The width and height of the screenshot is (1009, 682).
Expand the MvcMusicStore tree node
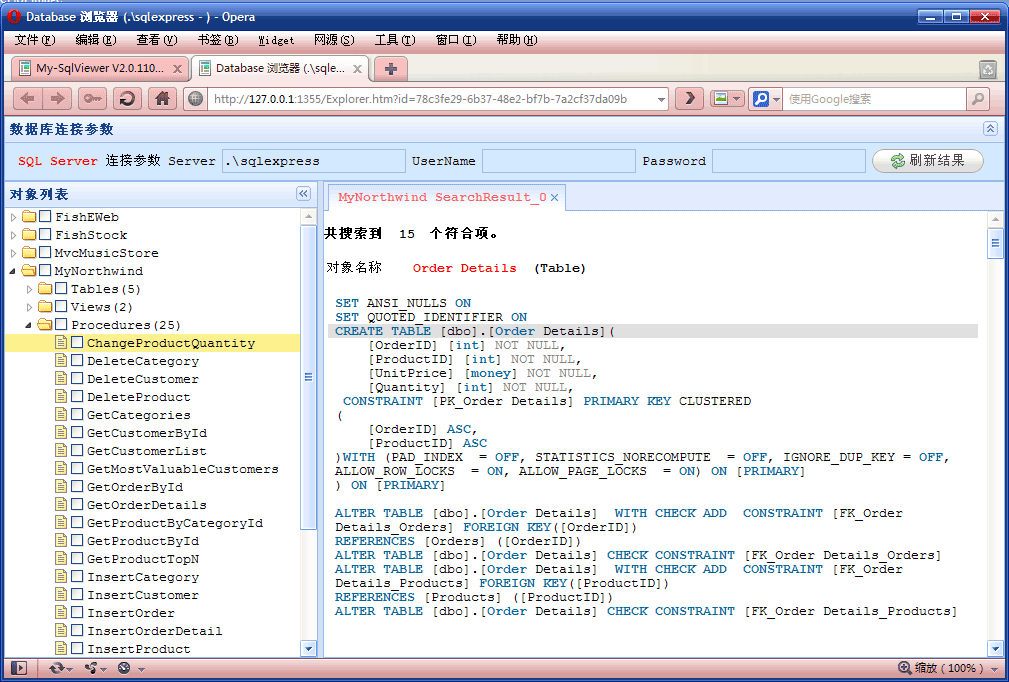(x=14, y=253)
